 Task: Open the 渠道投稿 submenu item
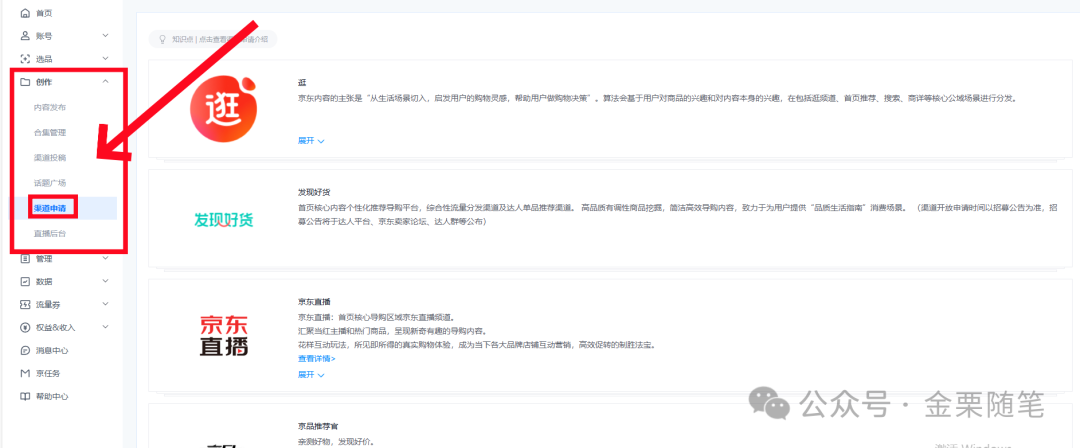[50, 158]
